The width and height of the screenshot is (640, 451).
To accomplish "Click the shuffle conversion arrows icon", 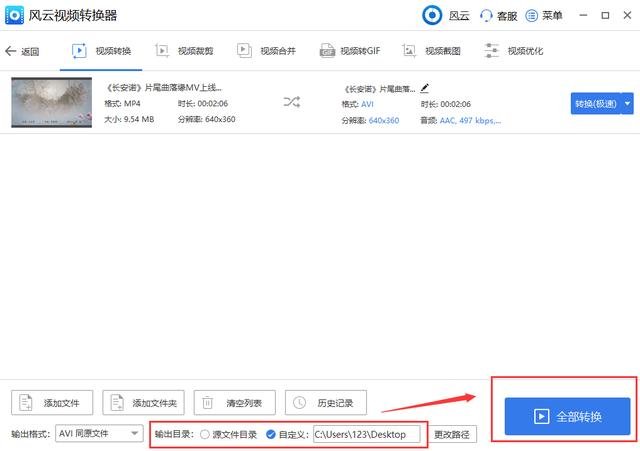I will (x=292, y=102).
